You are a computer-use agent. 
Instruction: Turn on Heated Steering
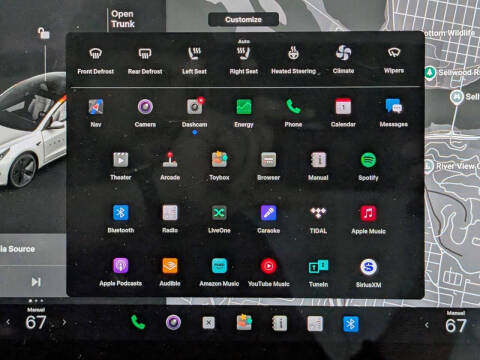pyautogui.click(x=294, y=60)
